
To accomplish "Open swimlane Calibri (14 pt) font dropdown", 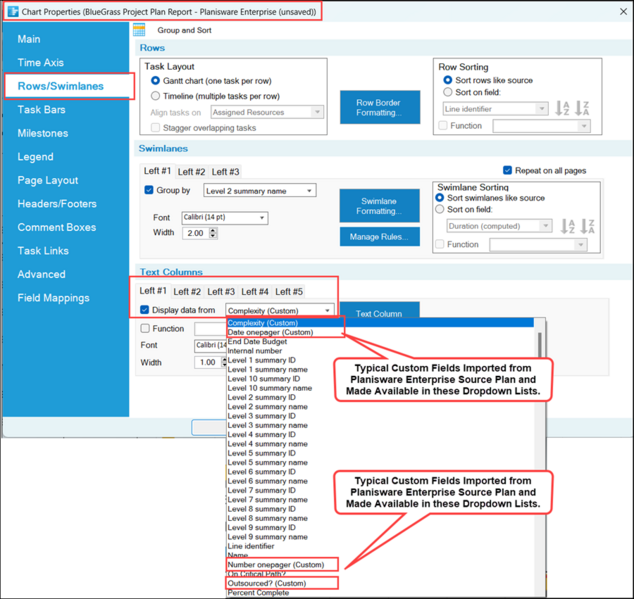I will [x=225, y=218].
